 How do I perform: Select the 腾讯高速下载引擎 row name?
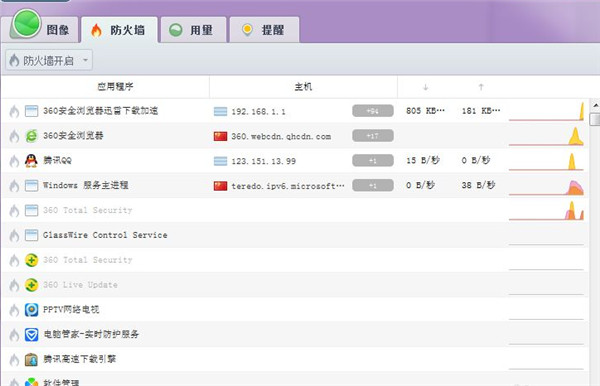(x=80, y=359)
